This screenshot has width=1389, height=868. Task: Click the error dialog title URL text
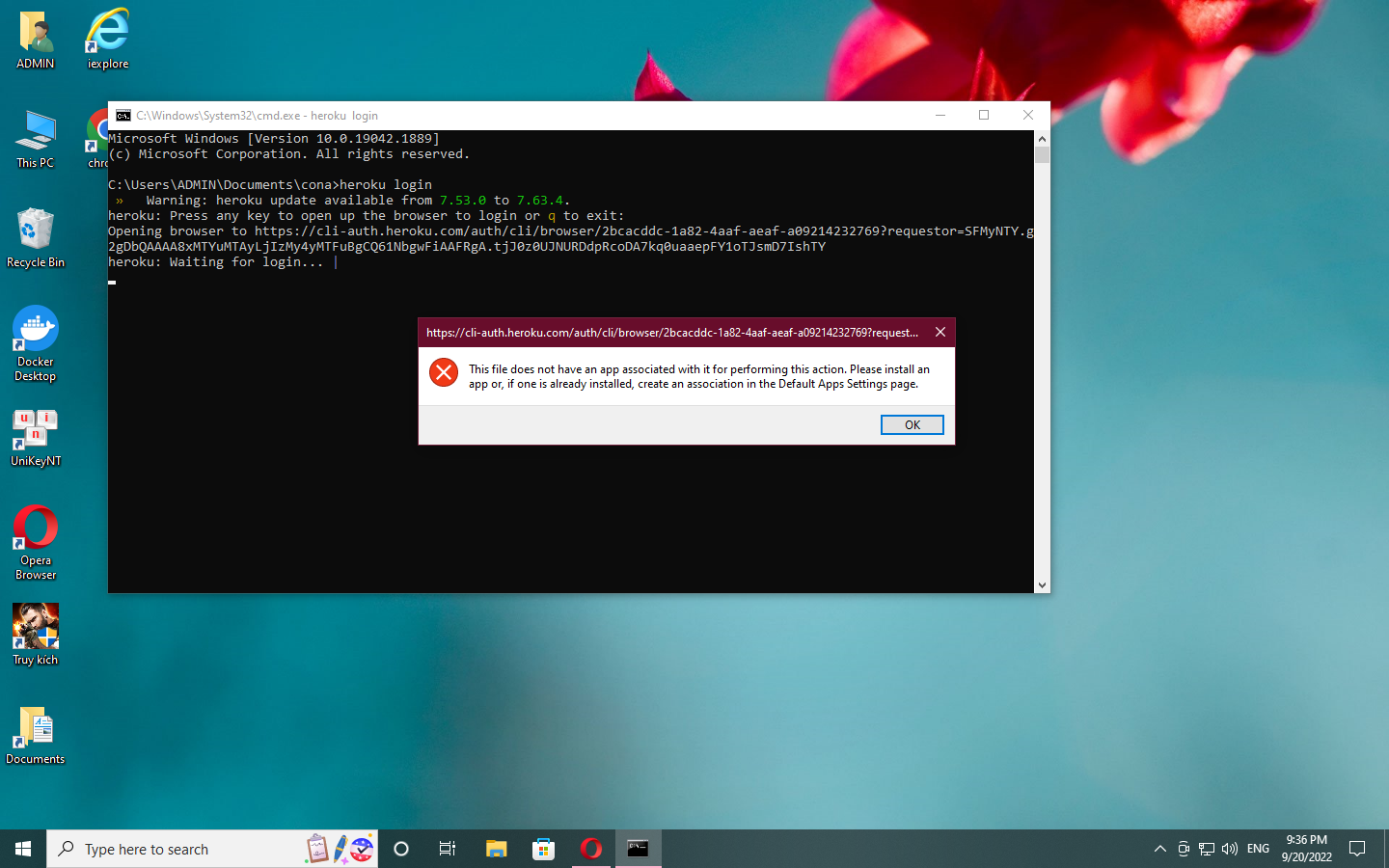pyautogui.click(x=672, y=333)
